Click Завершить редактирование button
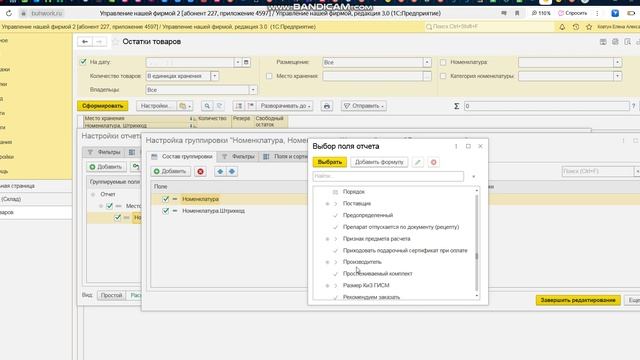The width and height of the screenshot is (640, 360). [578, 300]
